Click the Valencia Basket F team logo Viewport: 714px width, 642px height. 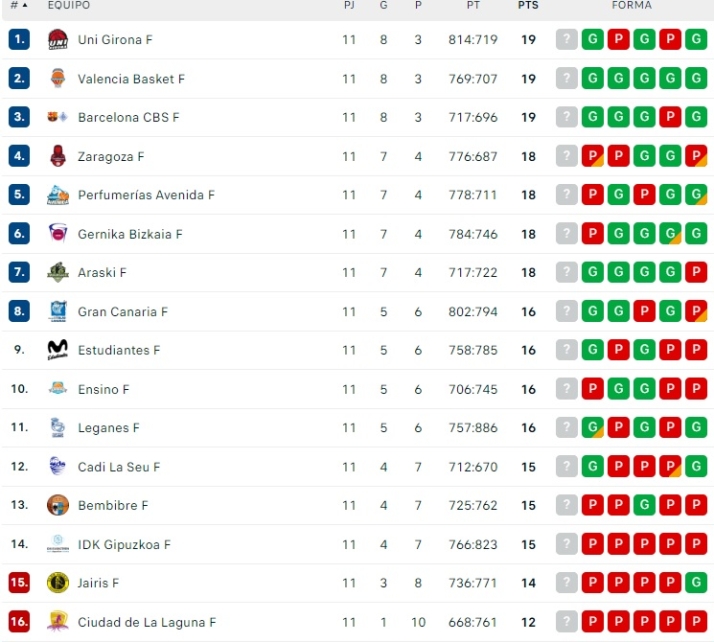(58, 79)
